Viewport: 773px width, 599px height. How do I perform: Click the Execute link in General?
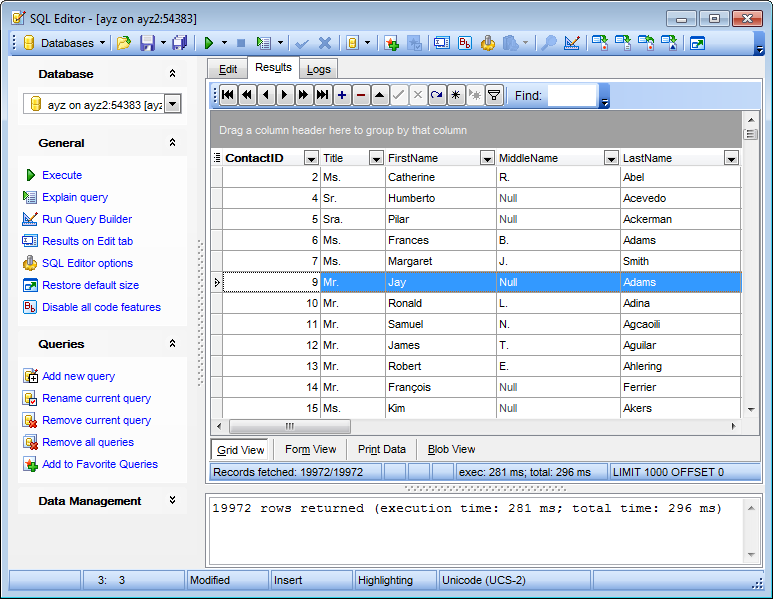tap(62, 175)
